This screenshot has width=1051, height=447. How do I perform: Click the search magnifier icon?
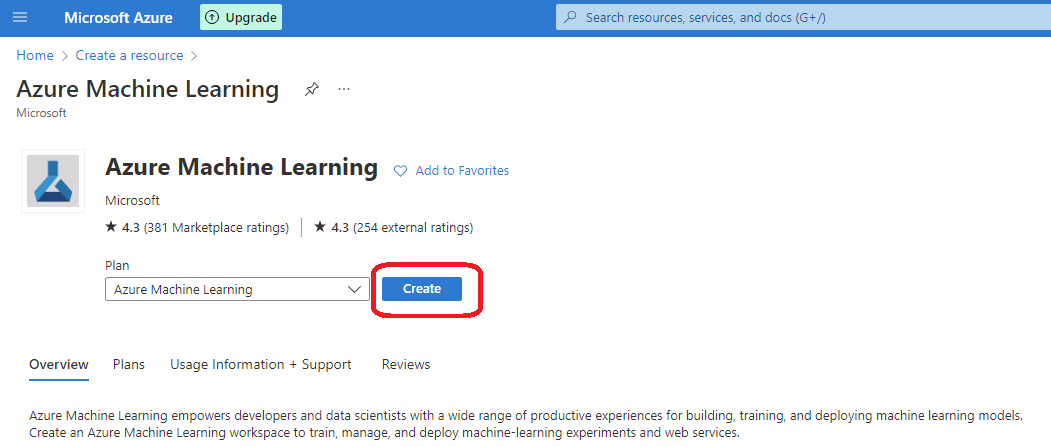[x=570, y=17]
